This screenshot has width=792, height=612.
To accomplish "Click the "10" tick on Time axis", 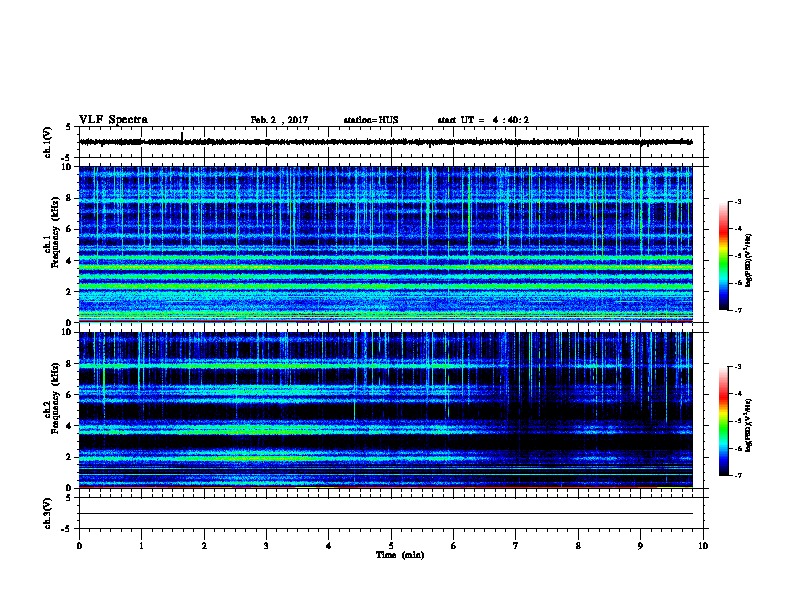I will point(703,546).
